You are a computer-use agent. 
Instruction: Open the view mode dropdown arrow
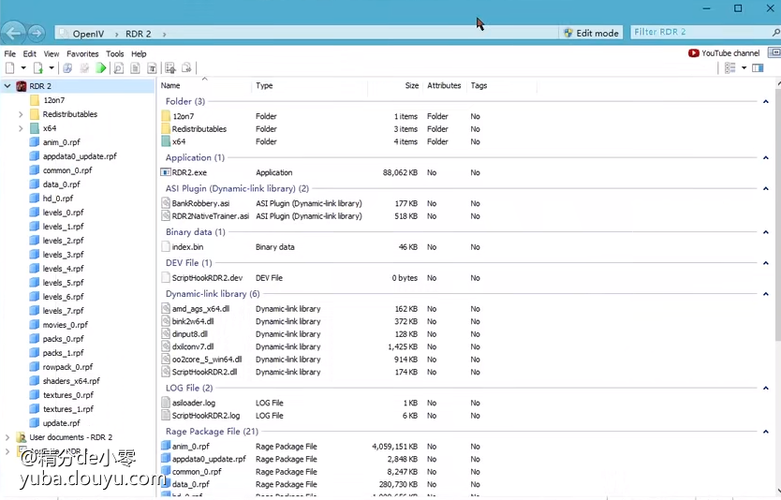[744, 68]
